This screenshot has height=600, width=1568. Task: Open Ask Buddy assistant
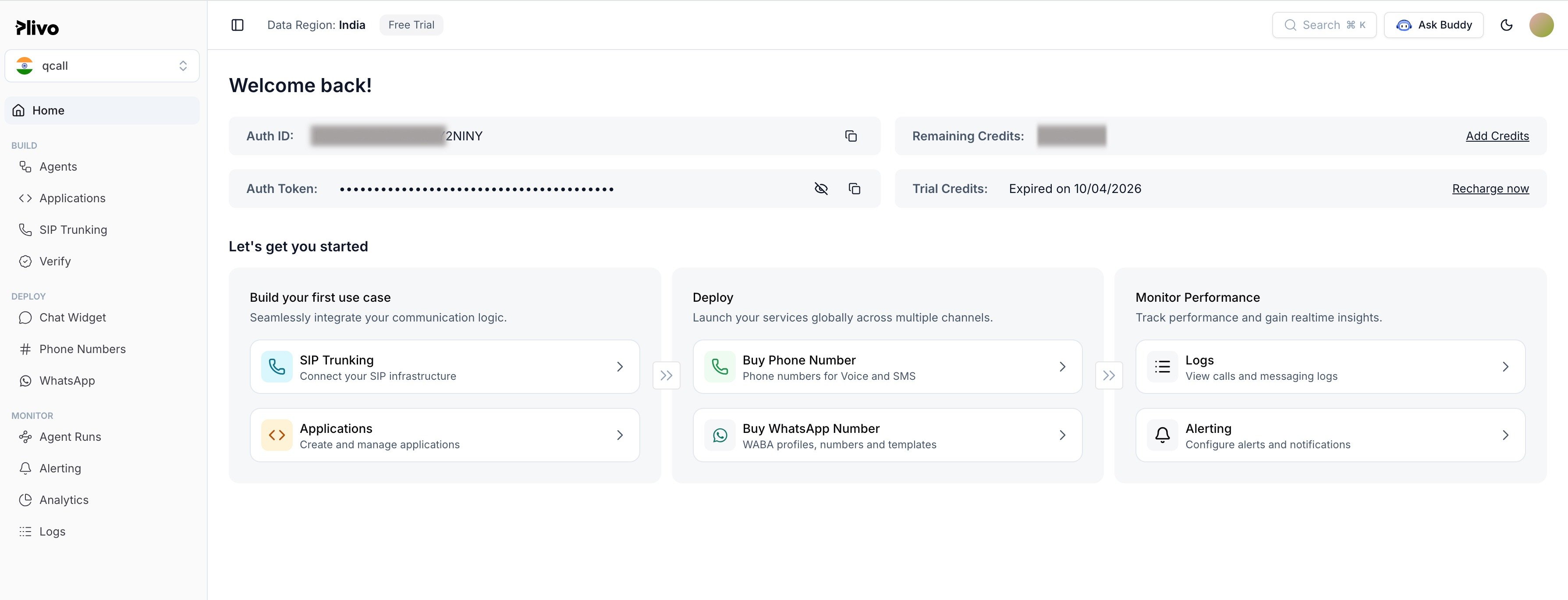click(x=1433, y=25)
